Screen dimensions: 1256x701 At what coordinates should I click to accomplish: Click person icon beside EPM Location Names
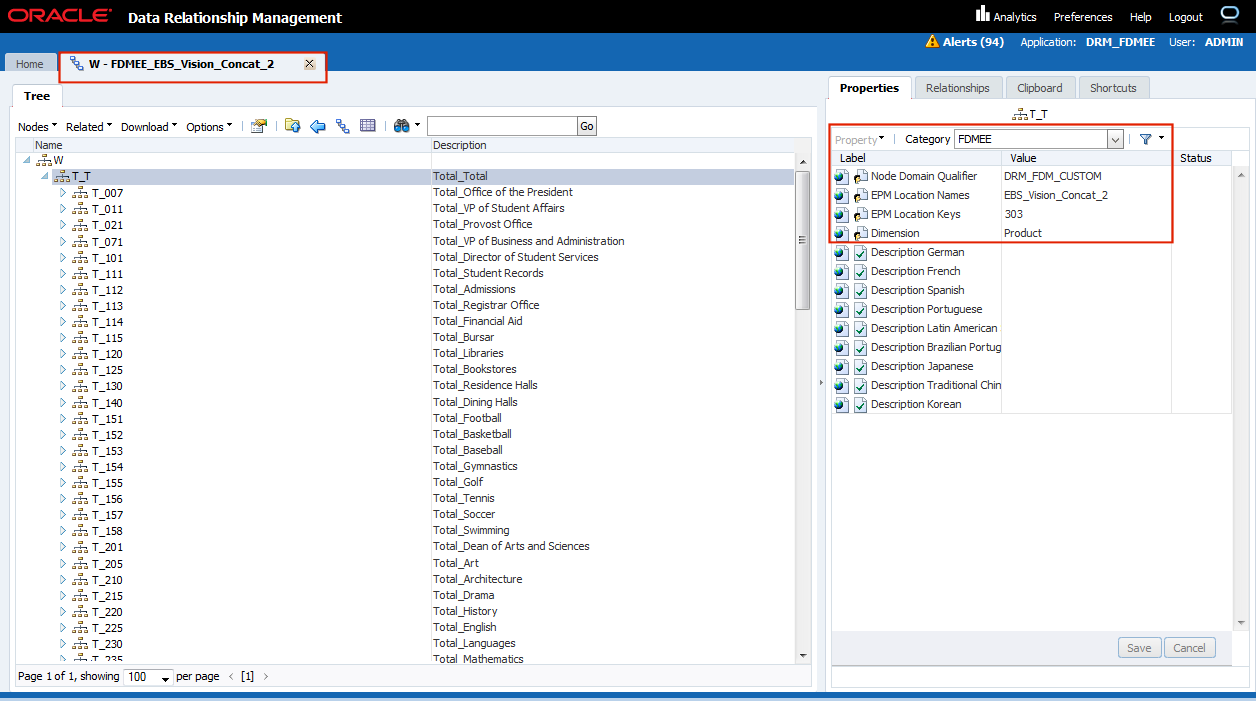pos(860,195)
